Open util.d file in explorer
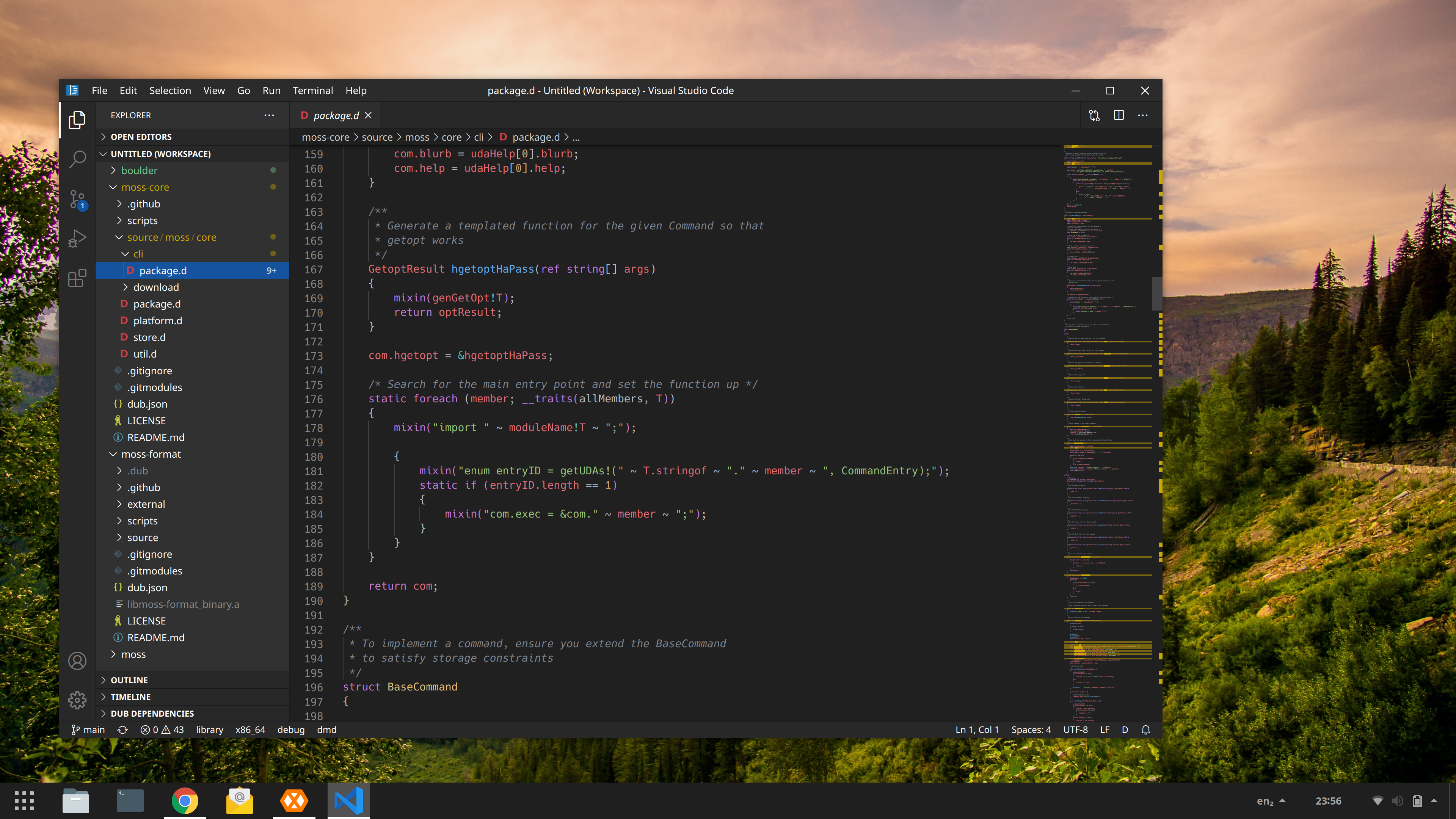The height and width of the screenshot is (819, 1456). (192, 354)
